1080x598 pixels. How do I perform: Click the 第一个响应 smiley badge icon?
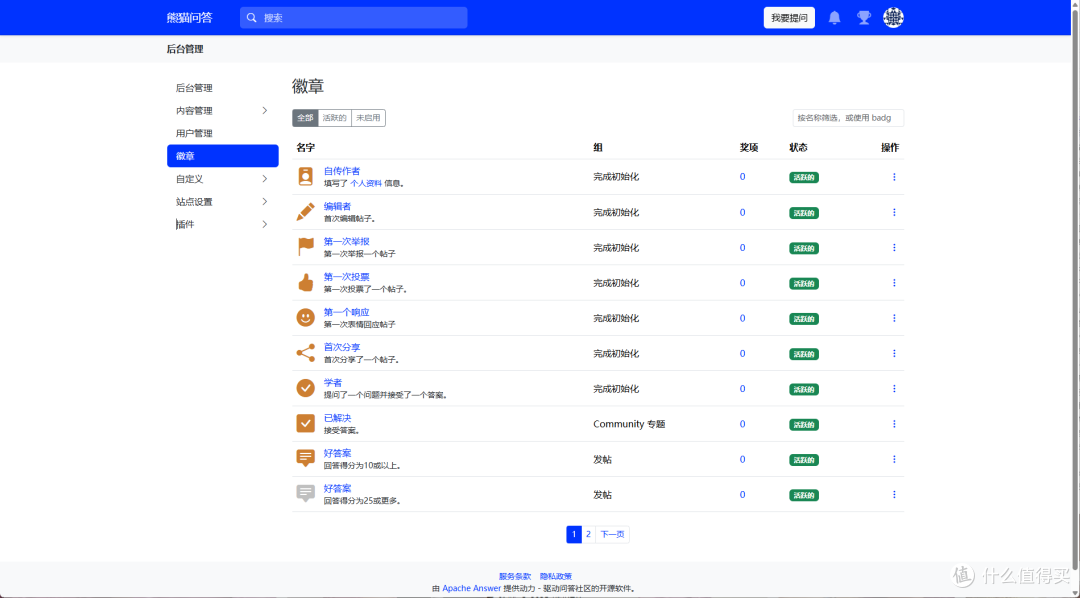click(305, 318)
